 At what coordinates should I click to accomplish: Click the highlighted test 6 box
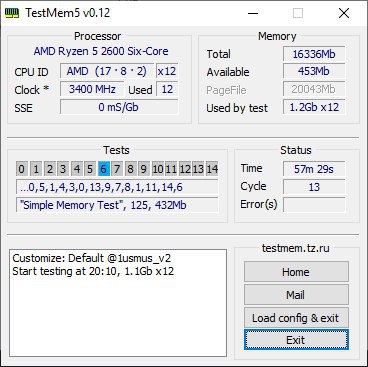[104, 169]
